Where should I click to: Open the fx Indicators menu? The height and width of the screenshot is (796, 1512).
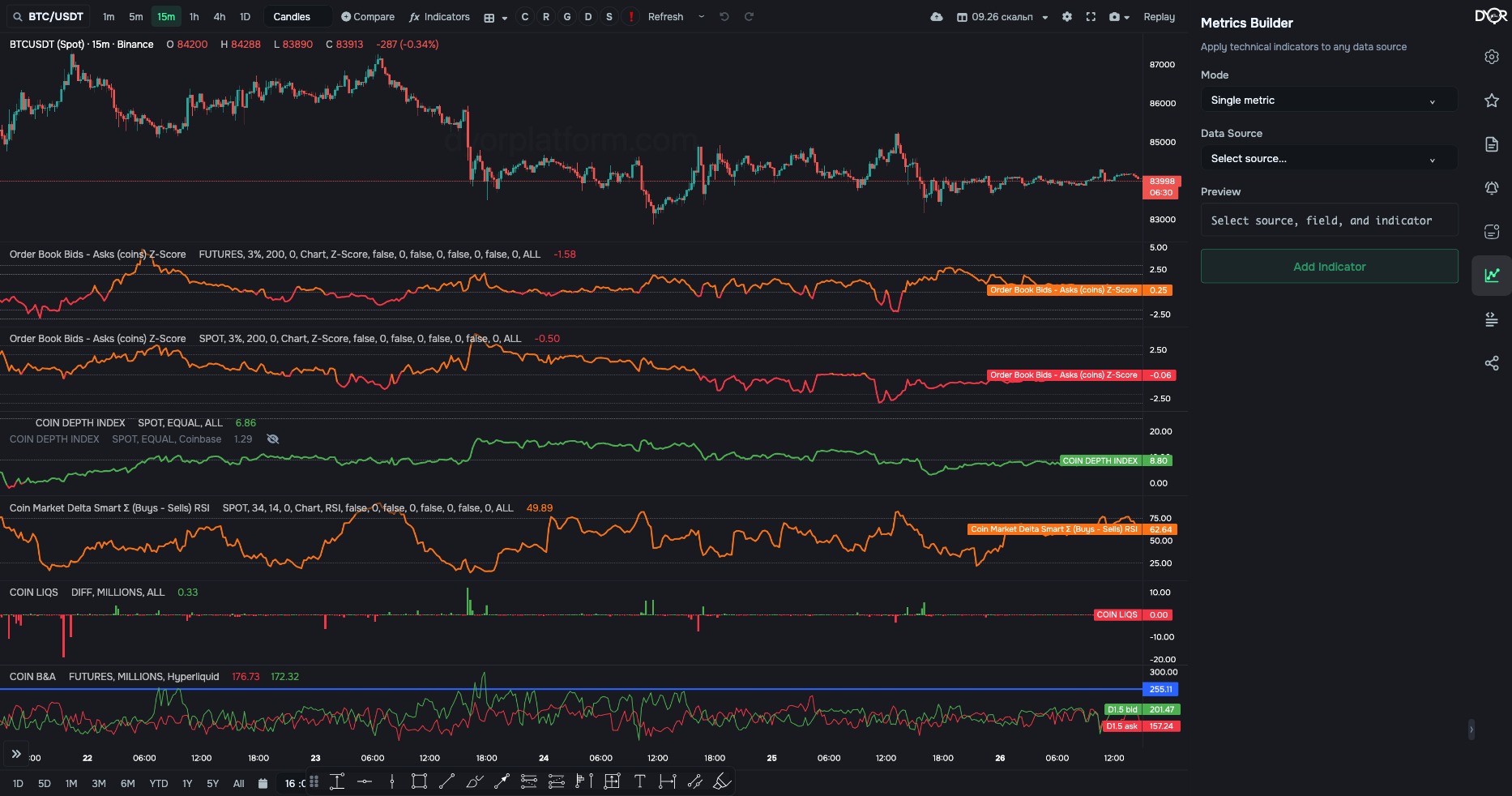click(x=440, y=17)
